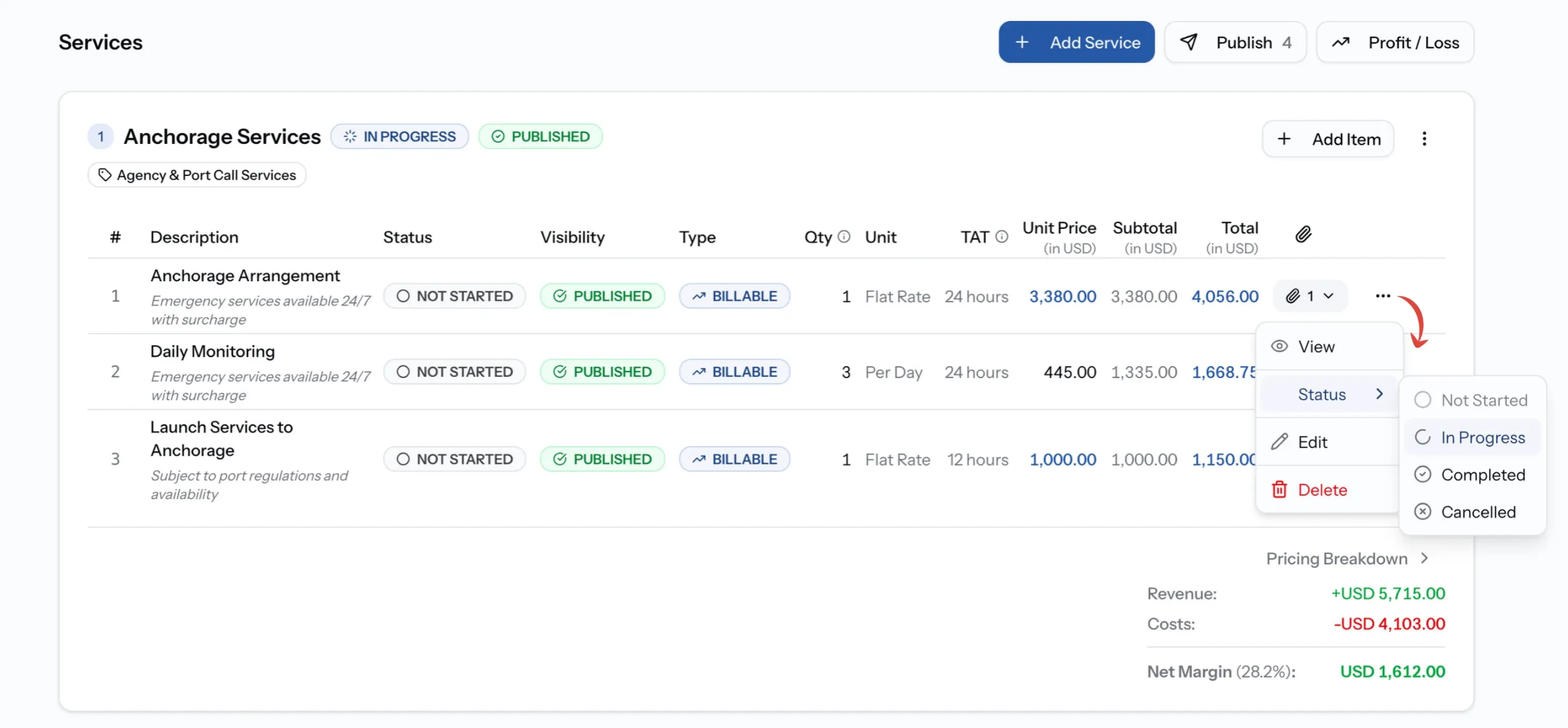Click the Add Item button

1328,139
